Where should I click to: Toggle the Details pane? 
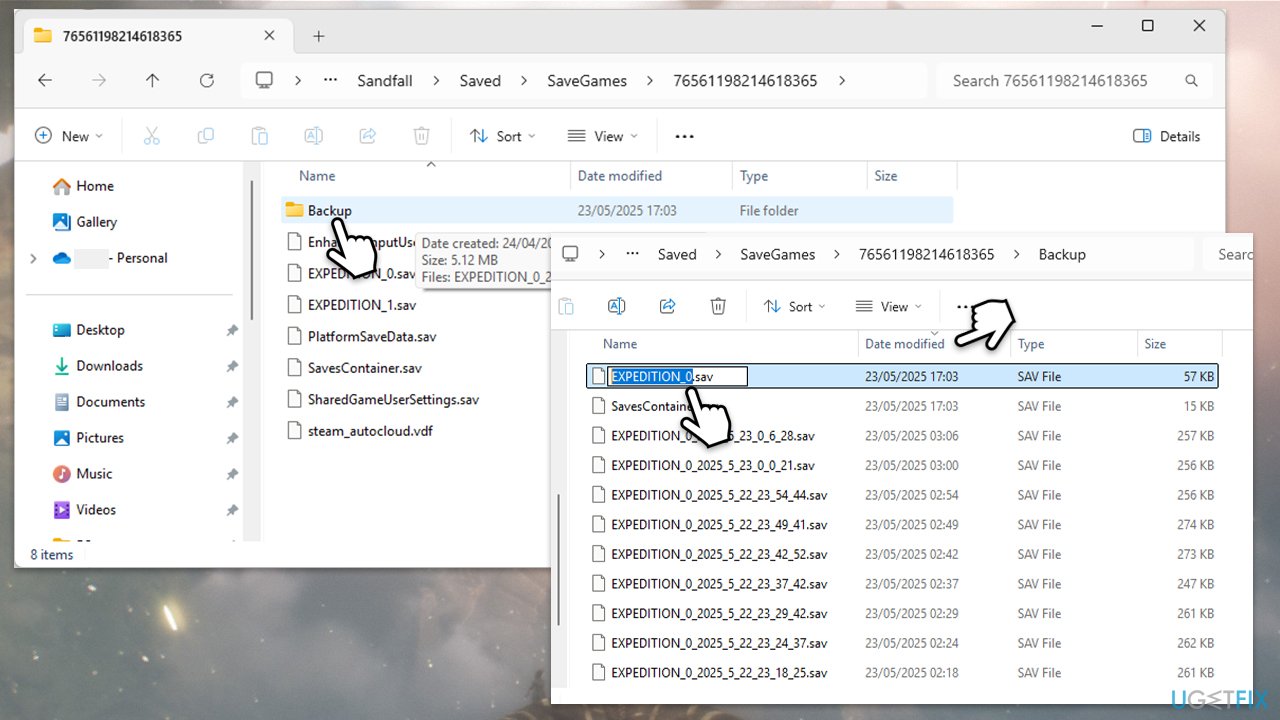[1166, 136]
